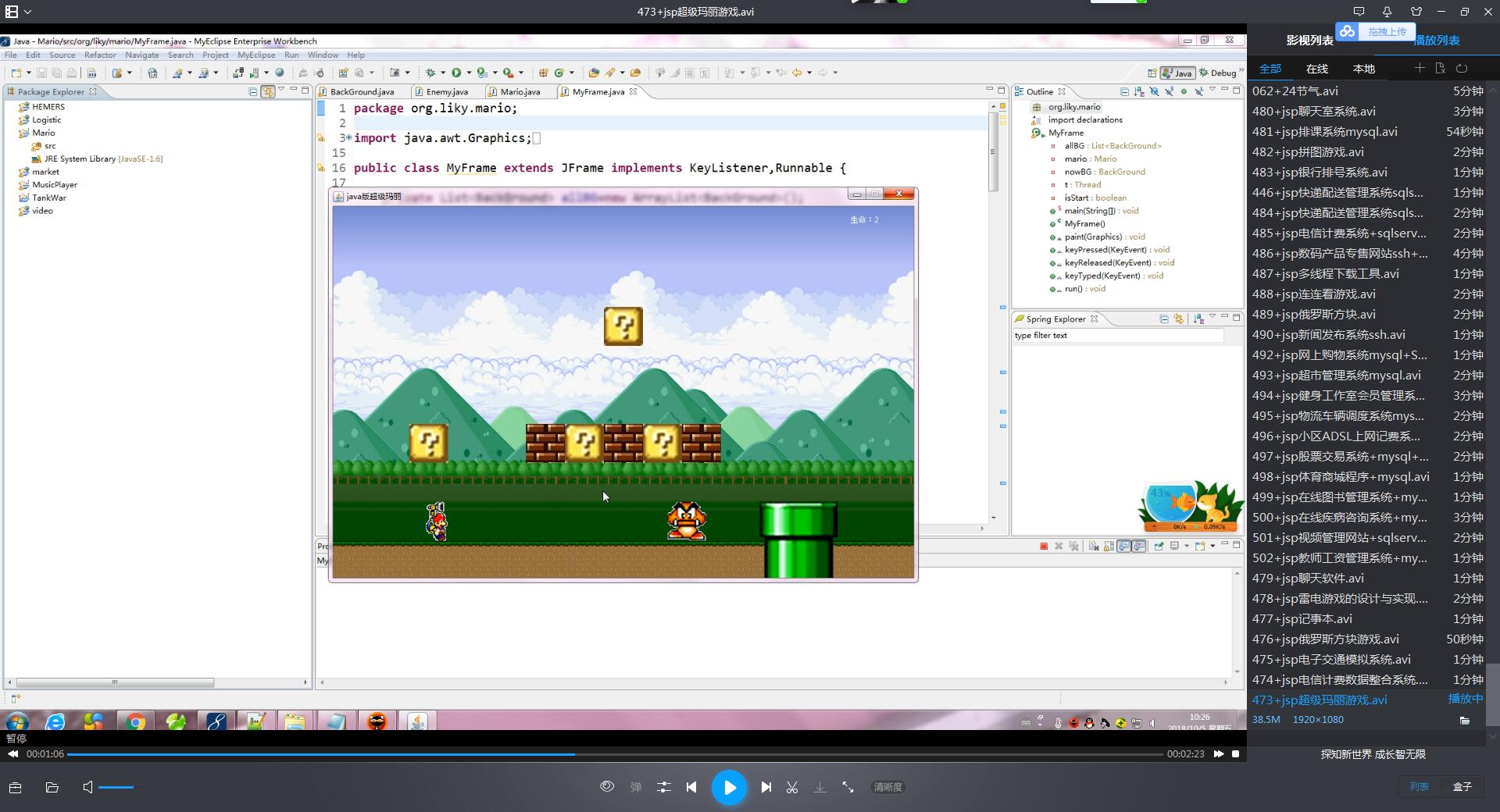This screenshot has height=812, width=1500.
Task: Open the Eclipse New dropdown arrow
Action: point(29,73)
